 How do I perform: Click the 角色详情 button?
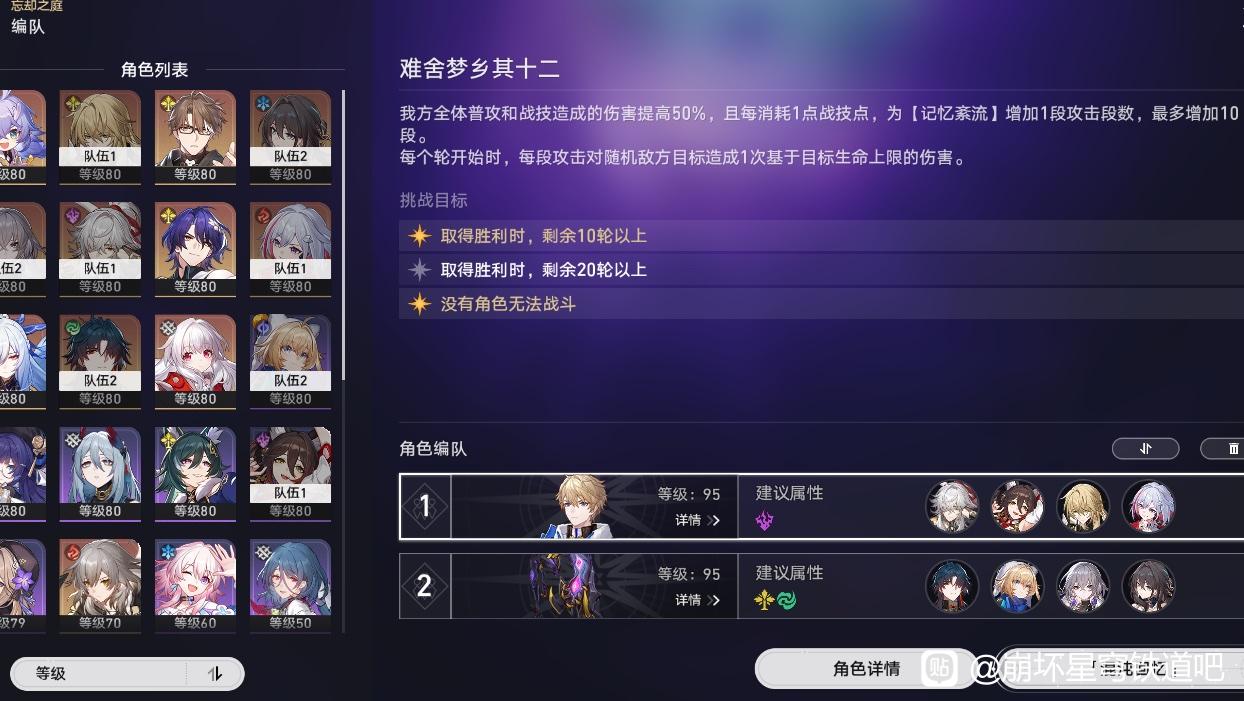866,669
